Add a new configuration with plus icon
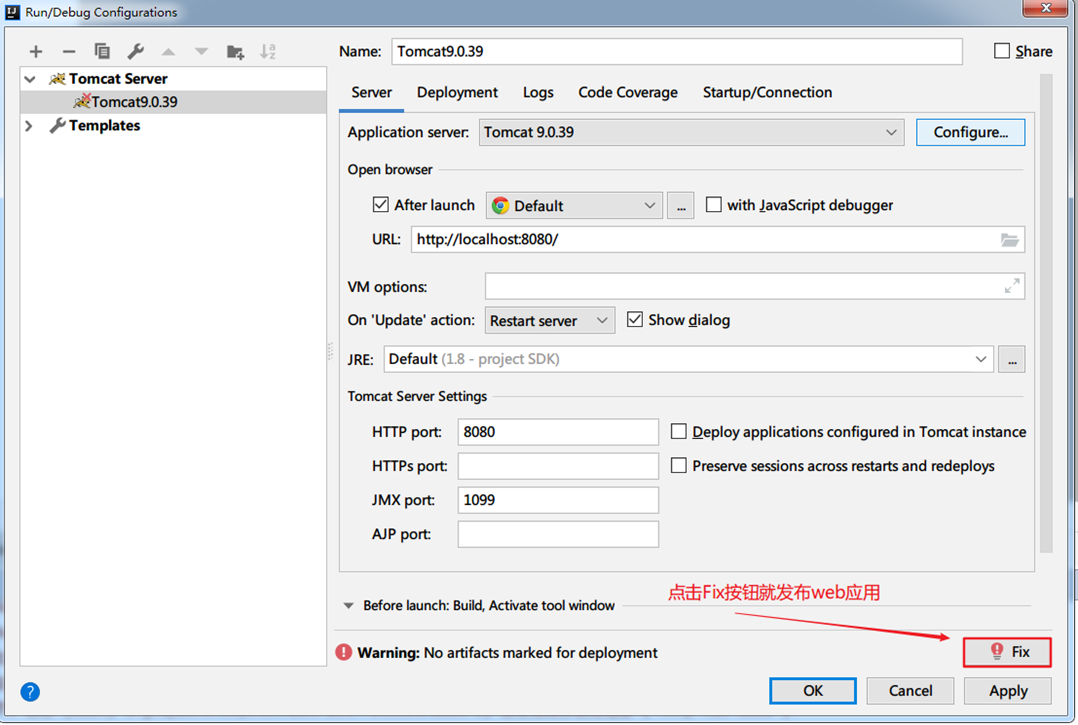This screenshot has height=725, width=1078. point(36,52)
